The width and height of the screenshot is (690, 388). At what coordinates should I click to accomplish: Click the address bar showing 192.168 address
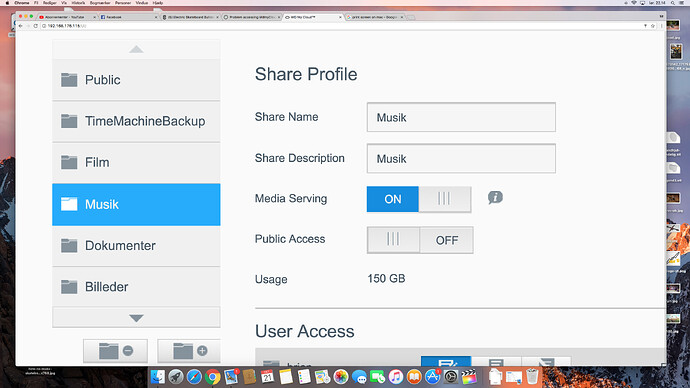pyautogui.click(x=343, y=26)
